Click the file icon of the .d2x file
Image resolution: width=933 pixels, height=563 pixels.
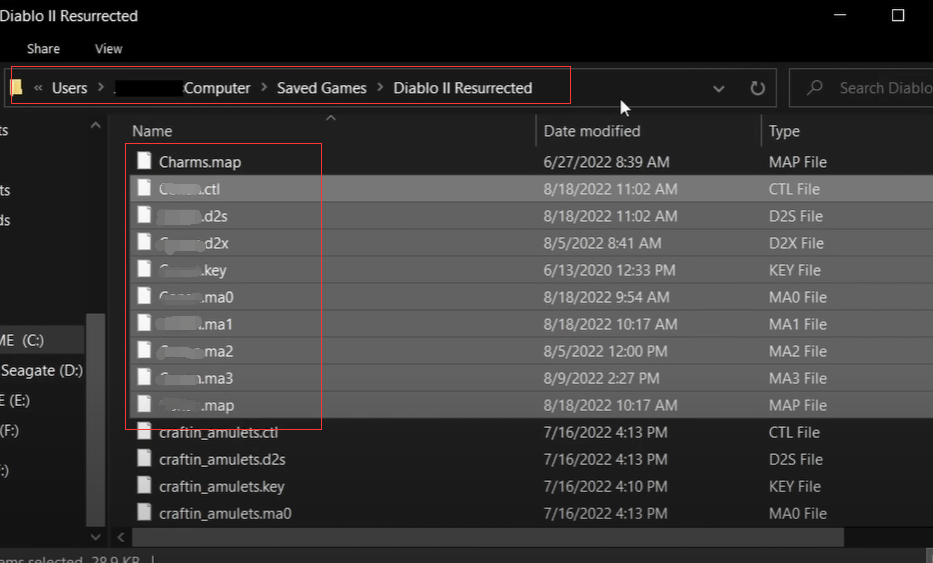(x=144, y=242)
